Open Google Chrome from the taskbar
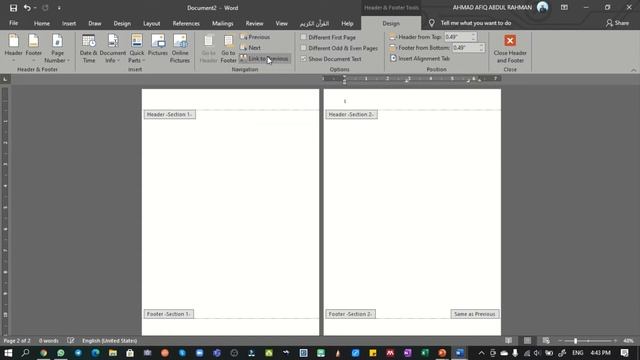 (43, 353)
